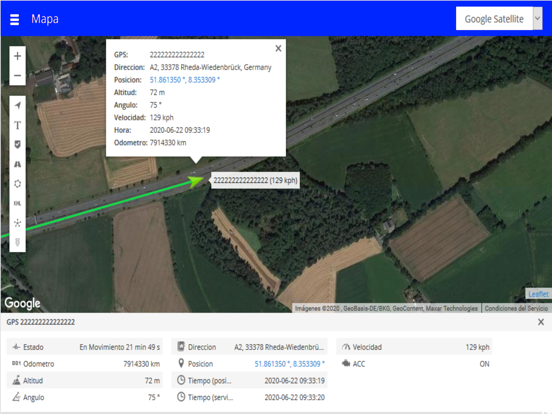Click the address 'A2, 33378 Rheda-Wiedenbrück, Germany' in popup
This screenshot has width=552, height=414.
(x=211, y=67)
